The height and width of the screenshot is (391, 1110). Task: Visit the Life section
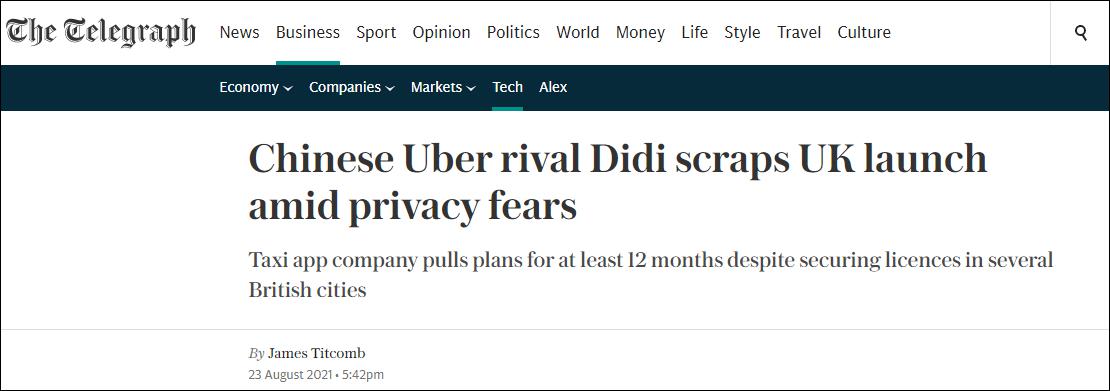[x=694, y=33]
